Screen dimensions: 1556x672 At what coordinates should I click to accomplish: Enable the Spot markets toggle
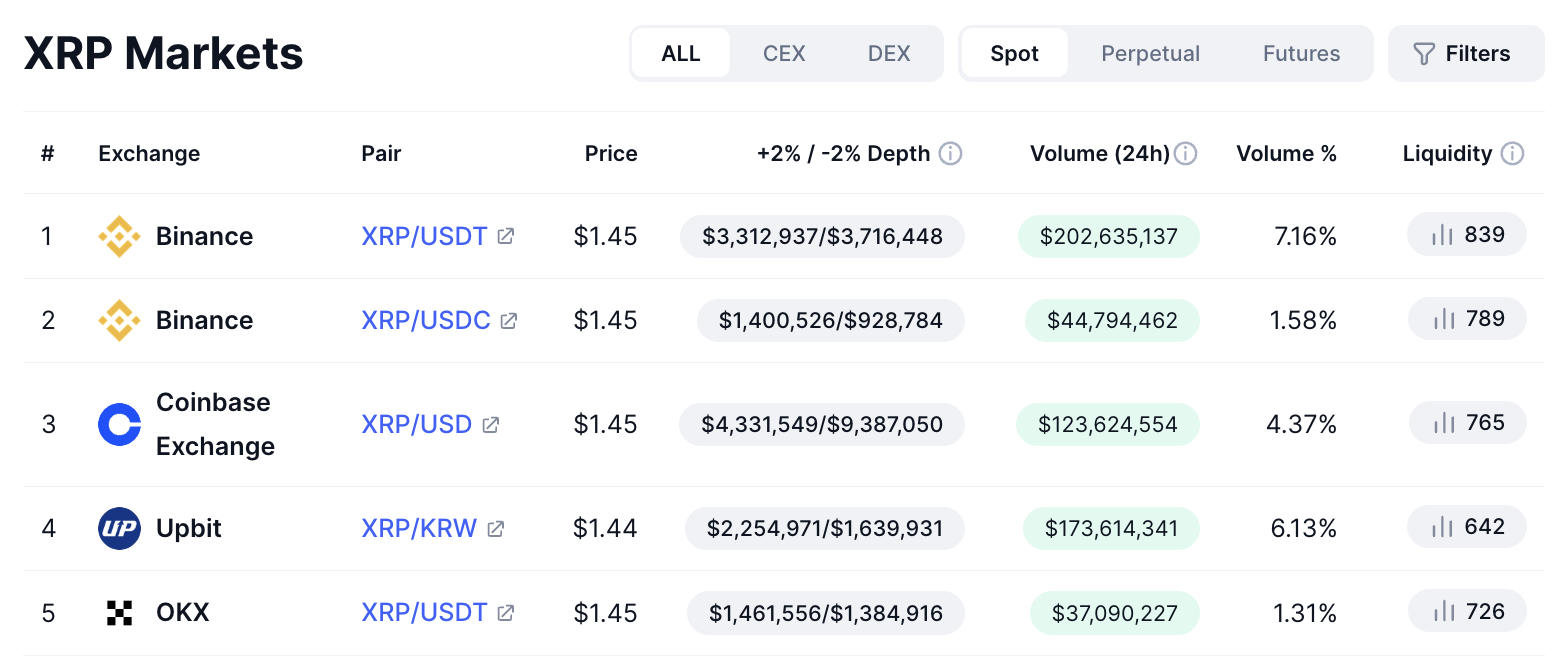point(1014,53)
